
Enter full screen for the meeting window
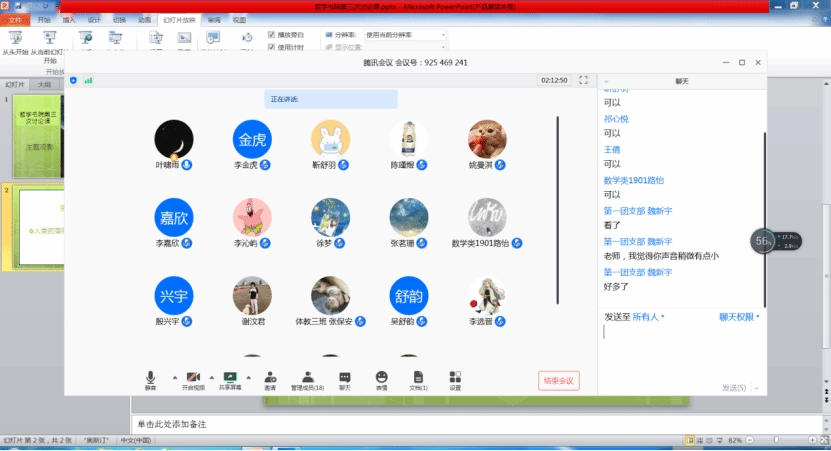pyautogui.click(x=583, y=80)
